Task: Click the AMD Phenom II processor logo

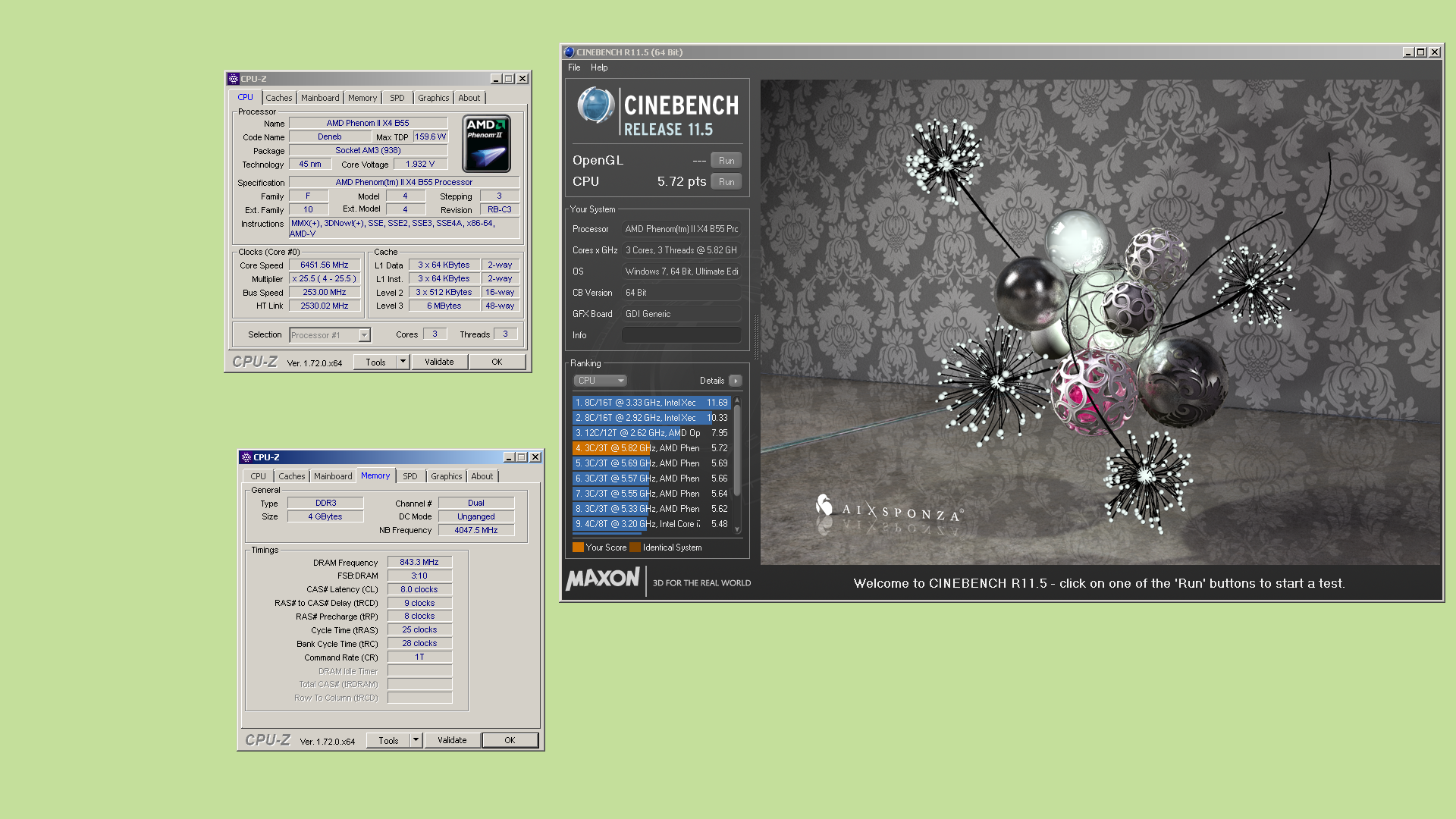Action: pos(486,143)
